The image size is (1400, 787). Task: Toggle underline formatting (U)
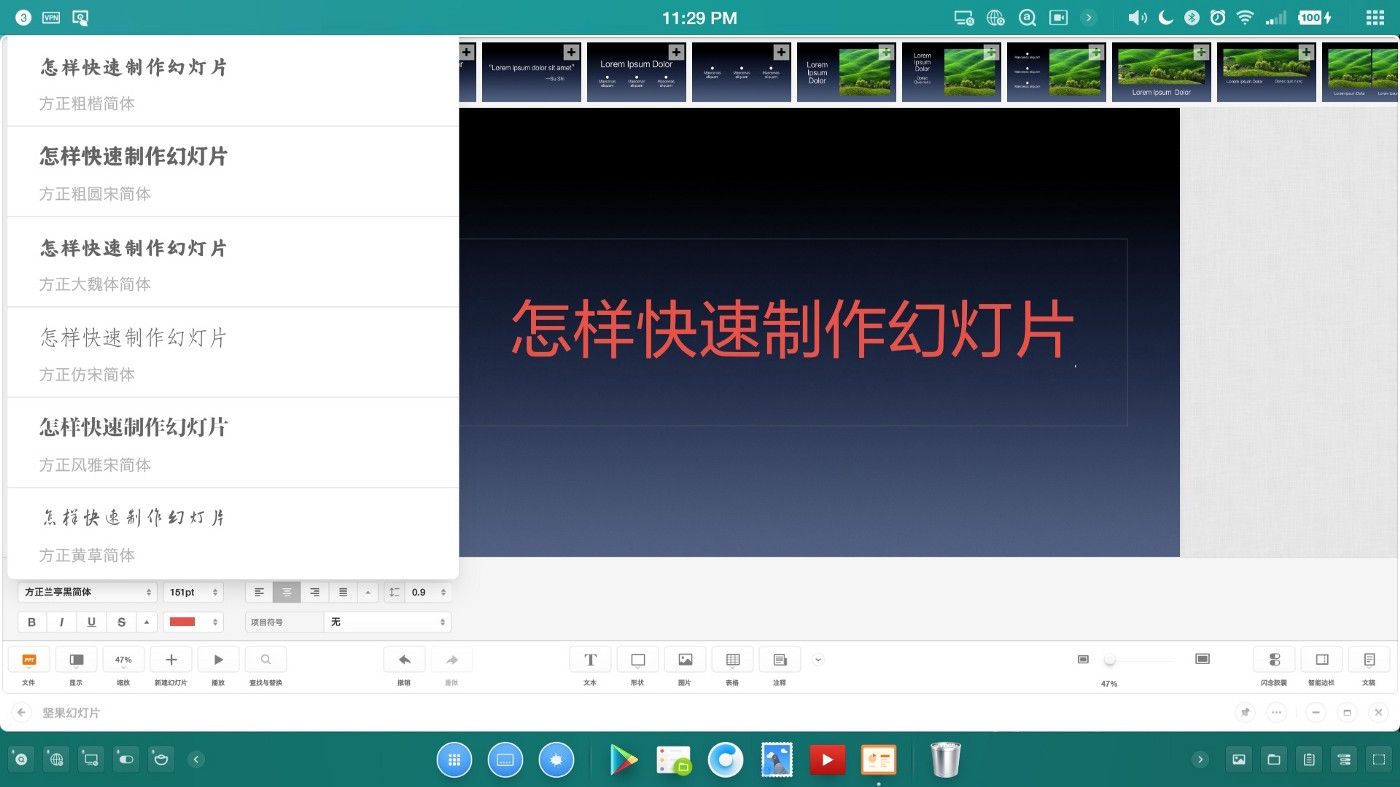tap(92, 622)
